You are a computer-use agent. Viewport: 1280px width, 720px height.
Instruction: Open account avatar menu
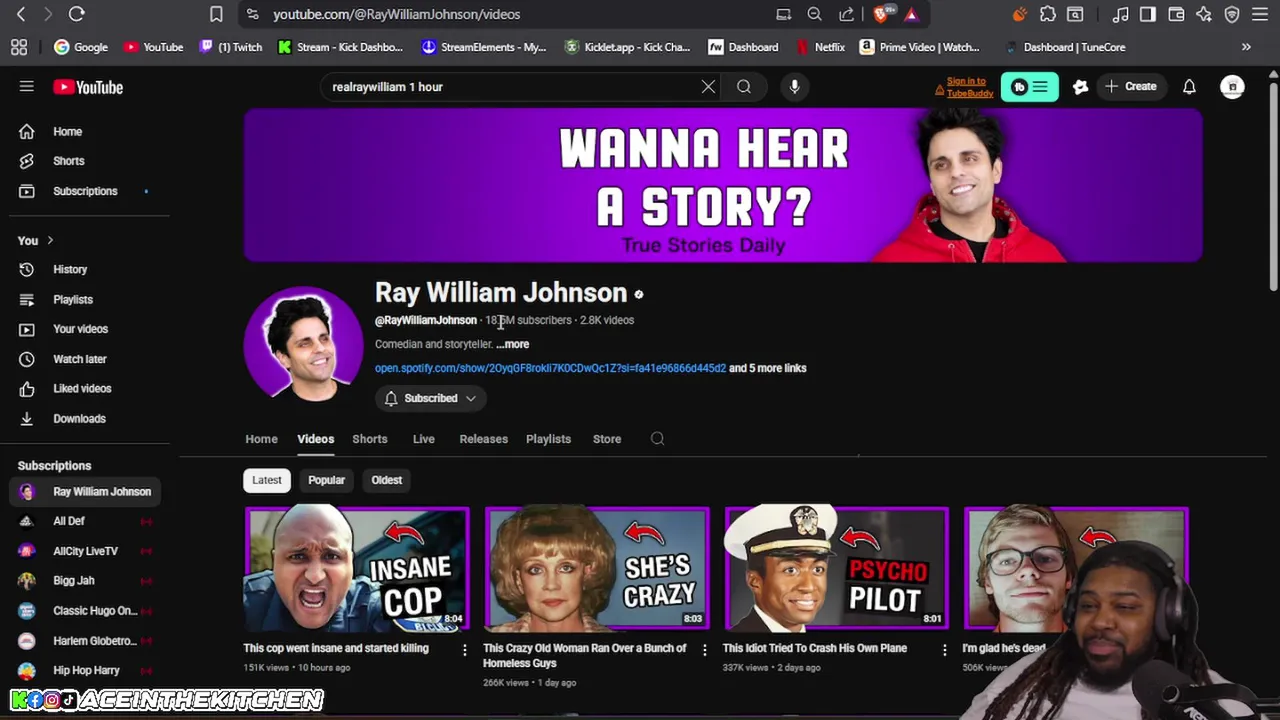(1232, 87)
